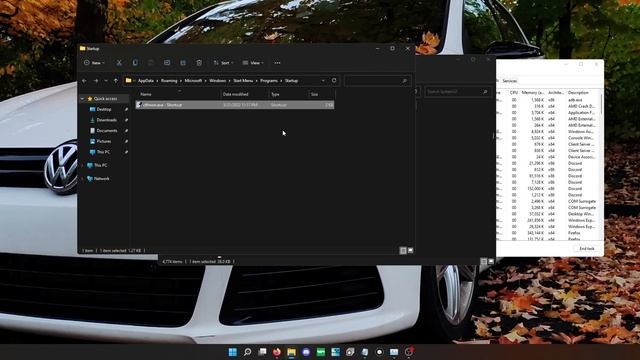This screenshot has width=640, height=360.
Task: Open Documents in Quick access
Action: click(x=107, y=131)
